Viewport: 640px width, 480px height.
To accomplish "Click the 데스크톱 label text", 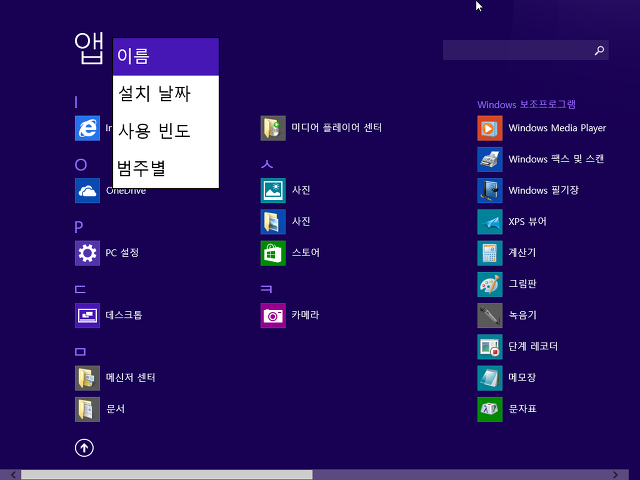I will coord(124,315).
